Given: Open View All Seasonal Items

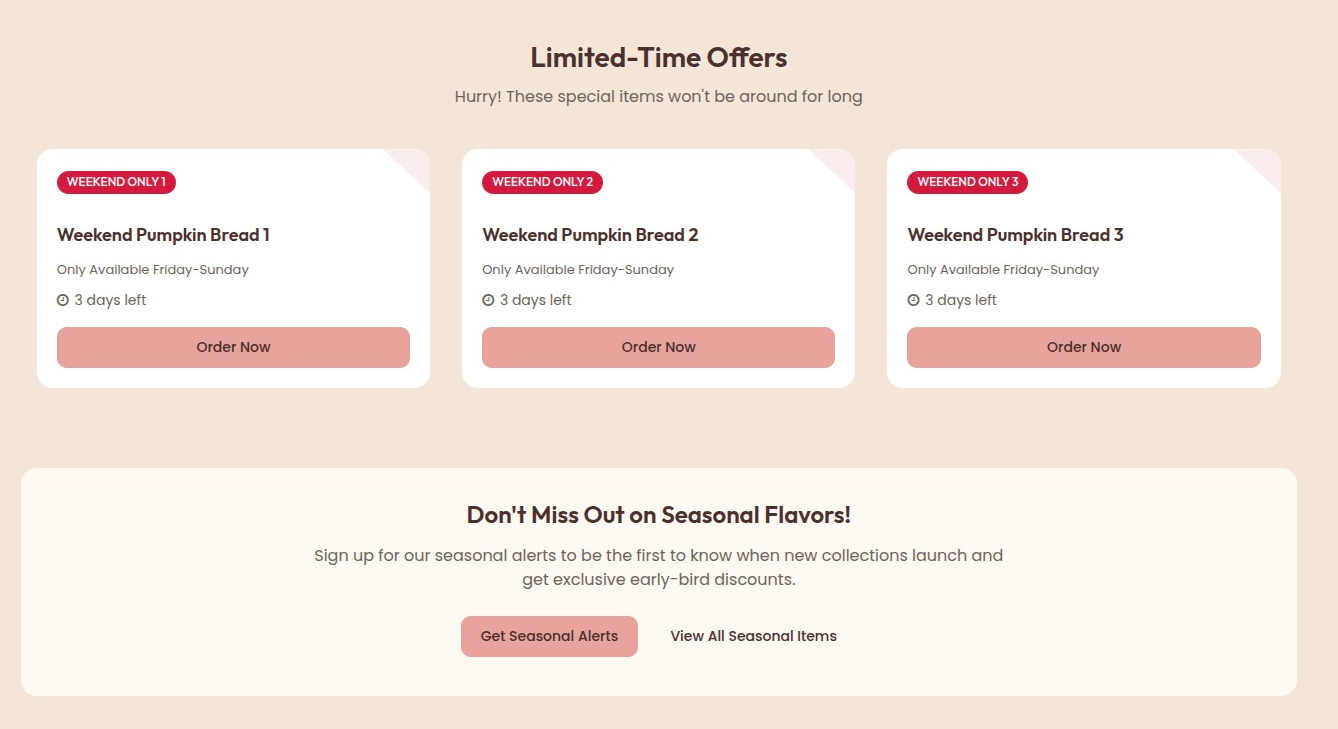Looking at the screenshot, I should (x=753, y=636).
